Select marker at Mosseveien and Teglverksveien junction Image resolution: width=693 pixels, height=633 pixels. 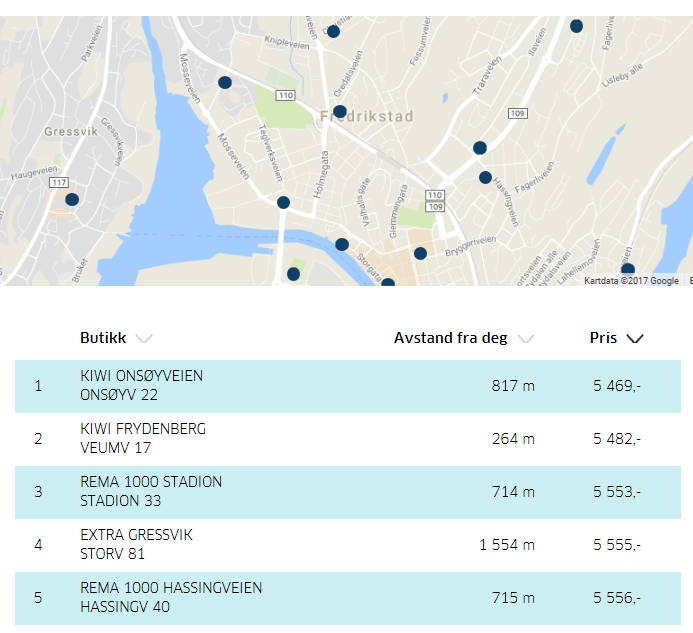[283, 202]
